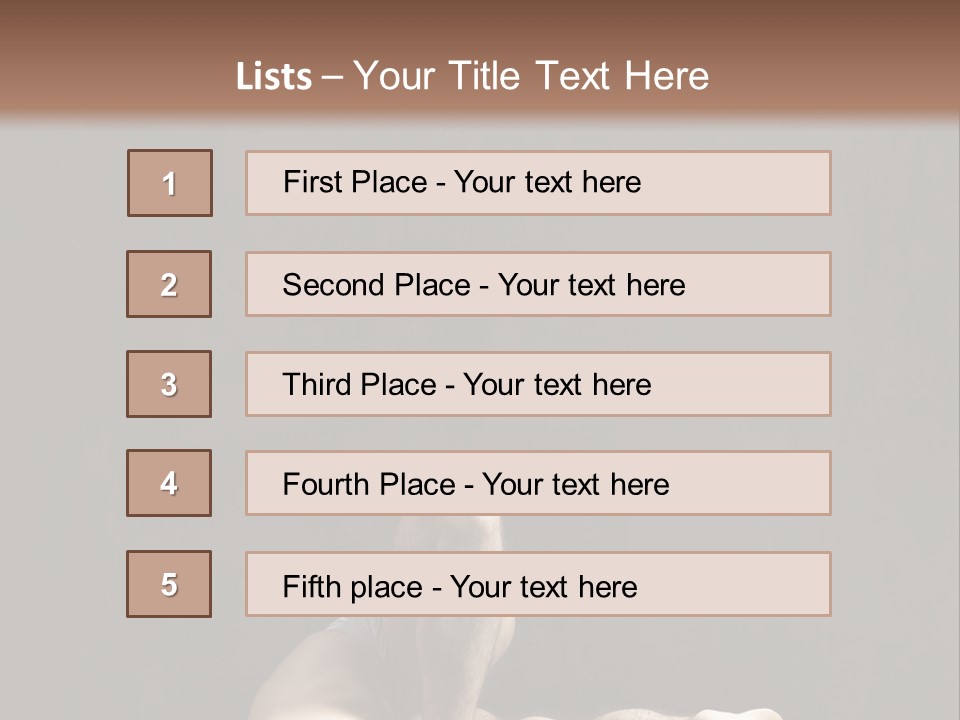
Task: Select the number 1 square box
Action: tap(170, 183)
